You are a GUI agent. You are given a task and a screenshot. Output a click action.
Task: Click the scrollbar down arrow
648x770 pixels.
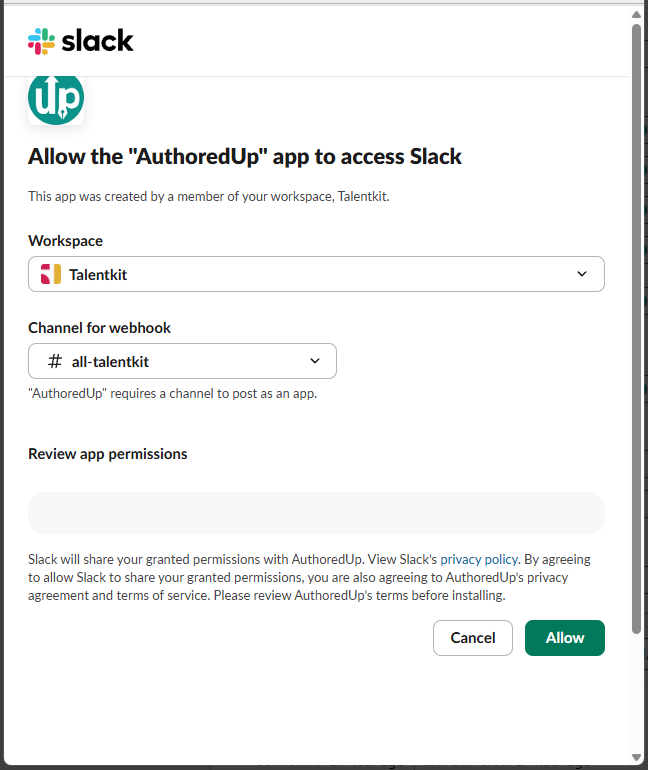click(636, 757)
